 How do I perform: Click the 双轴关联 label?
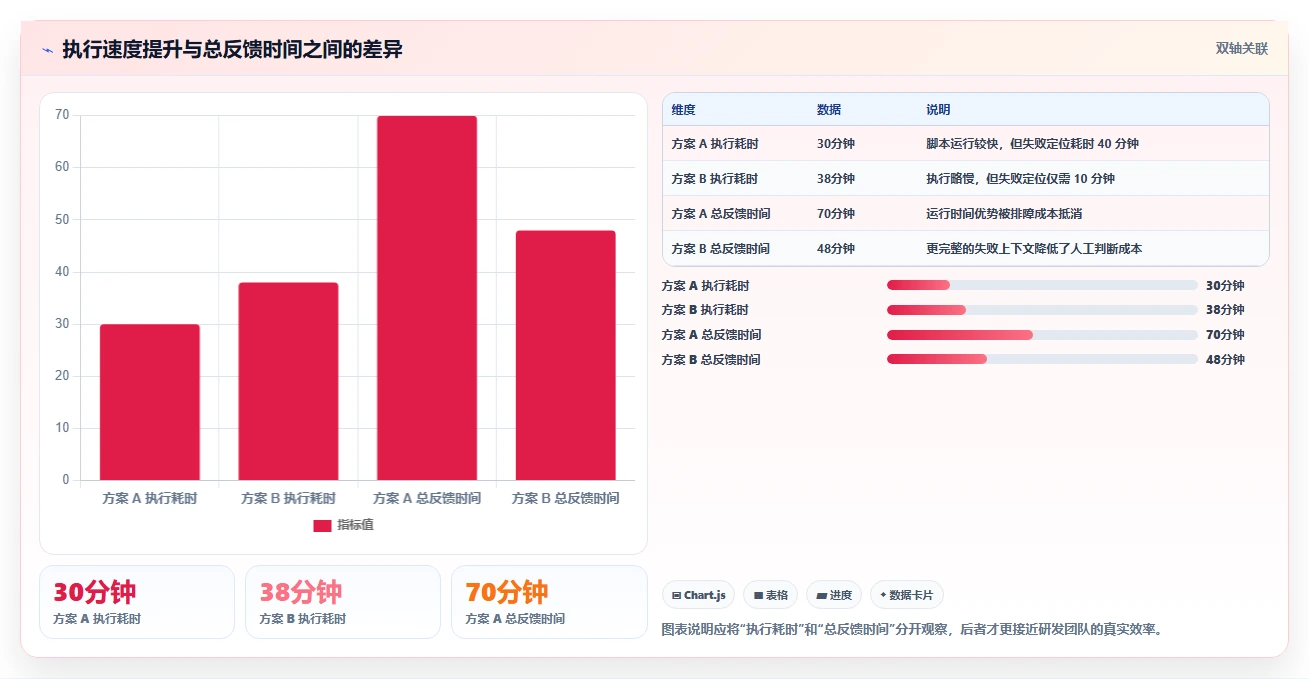(1241, 49)
